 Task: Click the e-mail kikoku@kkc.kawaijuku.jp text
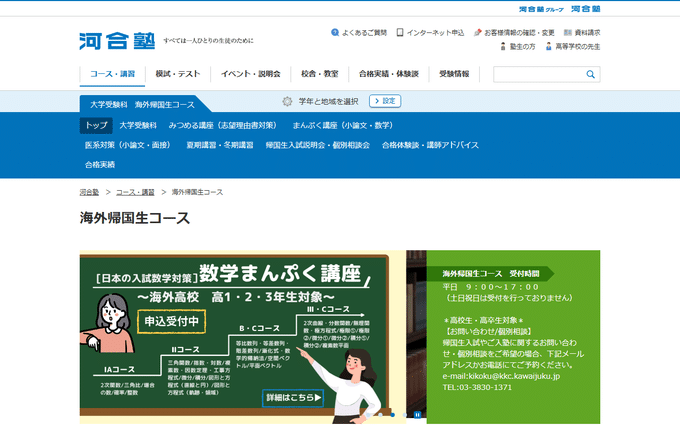(x=501, y=376)
